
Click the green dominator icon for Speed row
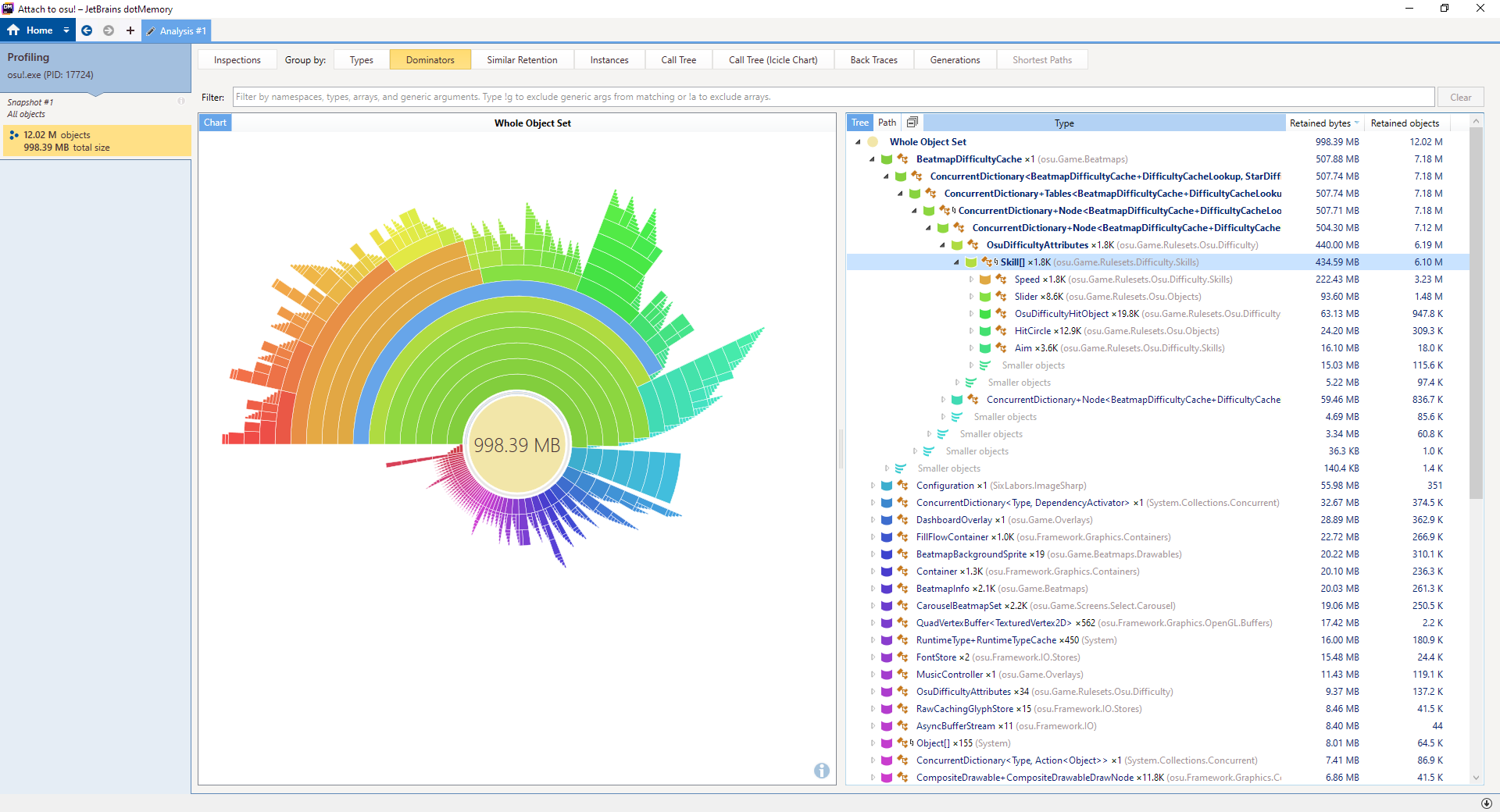click(985, 280)
